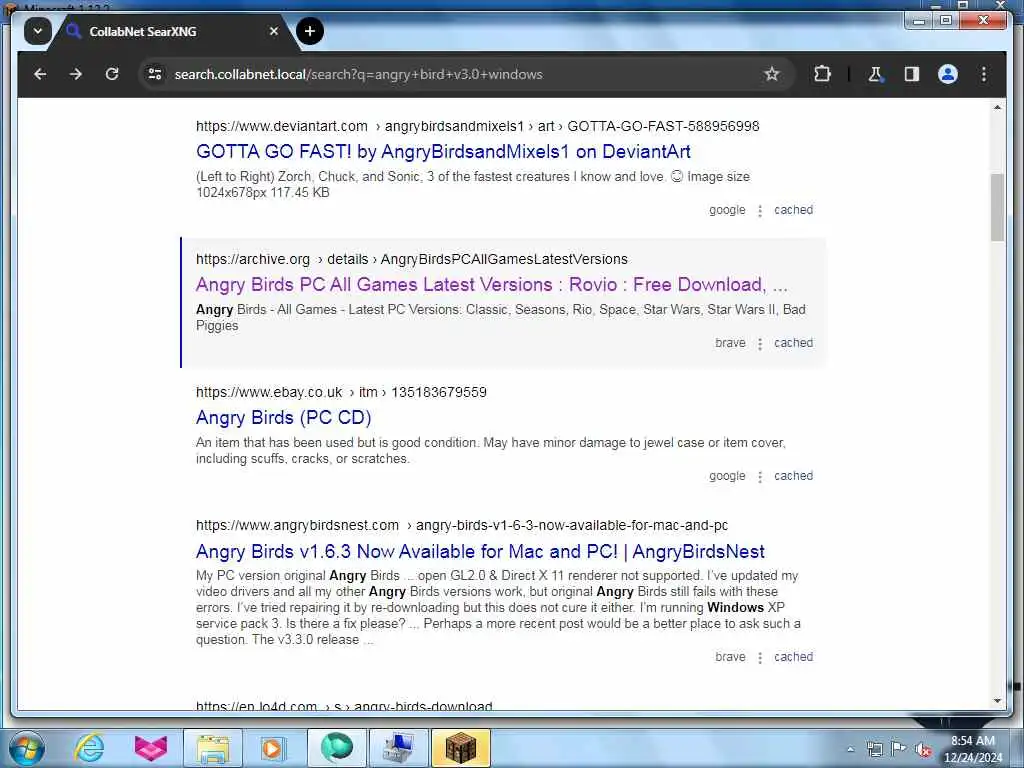The image size is (1024, 768).
Task: Click the browser back arrow
Action: pos(40,74)
